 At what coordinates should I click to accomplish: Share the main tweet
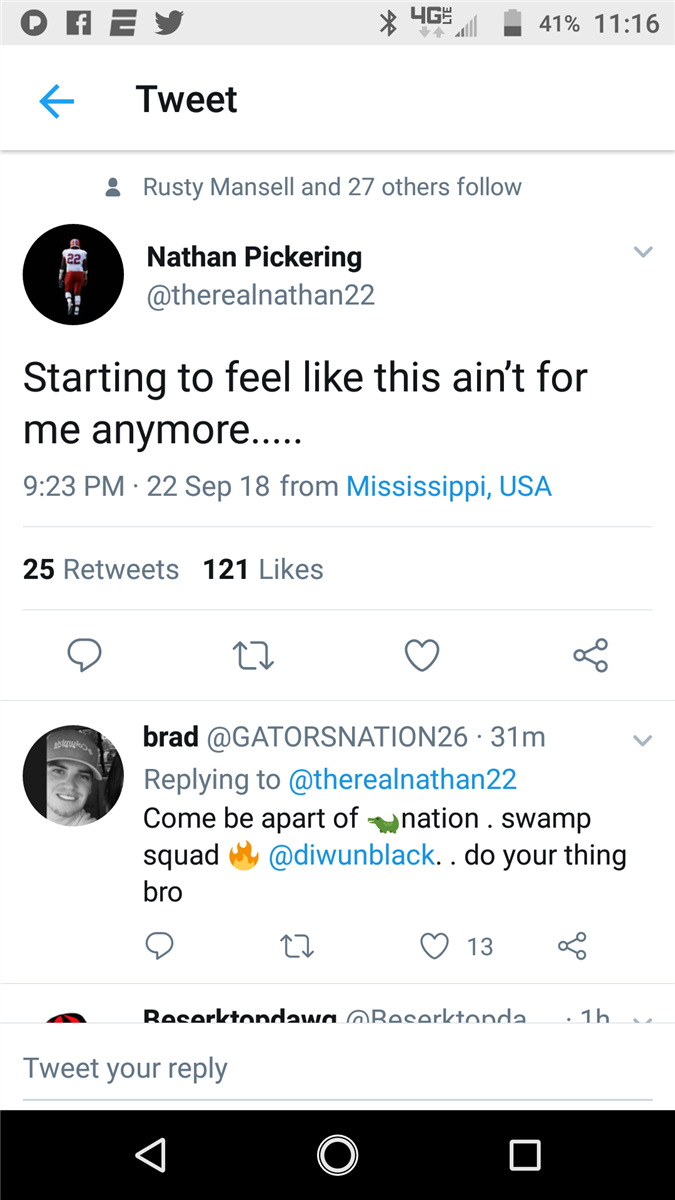pyautogui.click(x=590, y=656)
